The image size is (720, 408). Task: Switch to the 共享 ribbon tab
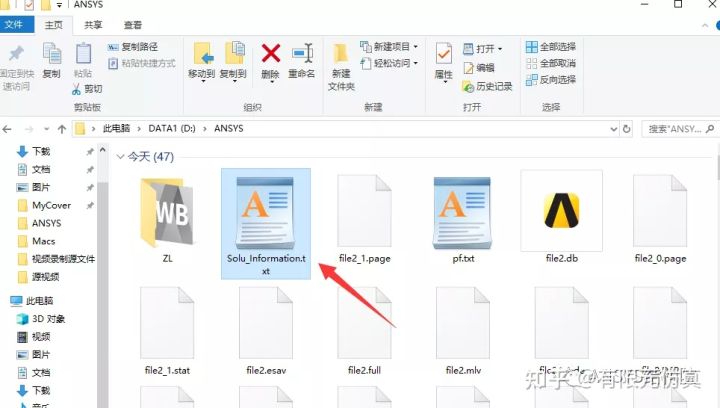click(93, 25)
